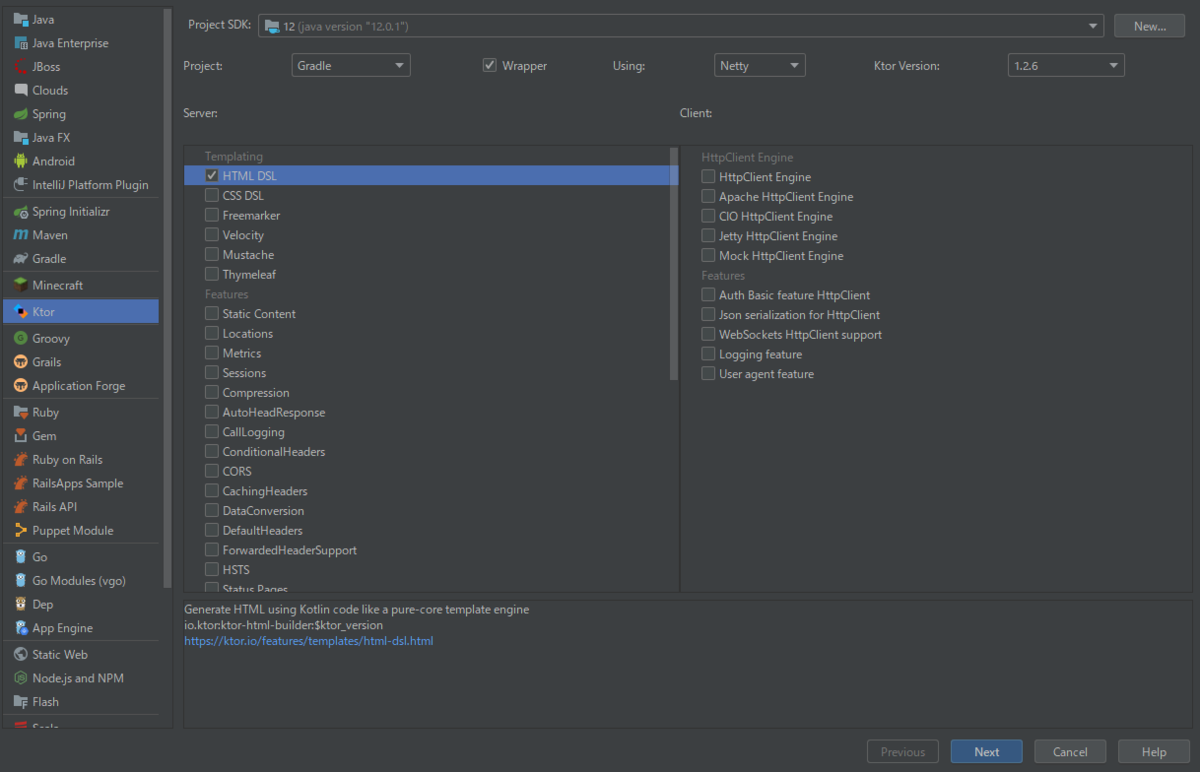This screenshot has width=1200, height=772.
Task: Open the ktor.io html-dsl documentation link
Action: pos(309,641)
